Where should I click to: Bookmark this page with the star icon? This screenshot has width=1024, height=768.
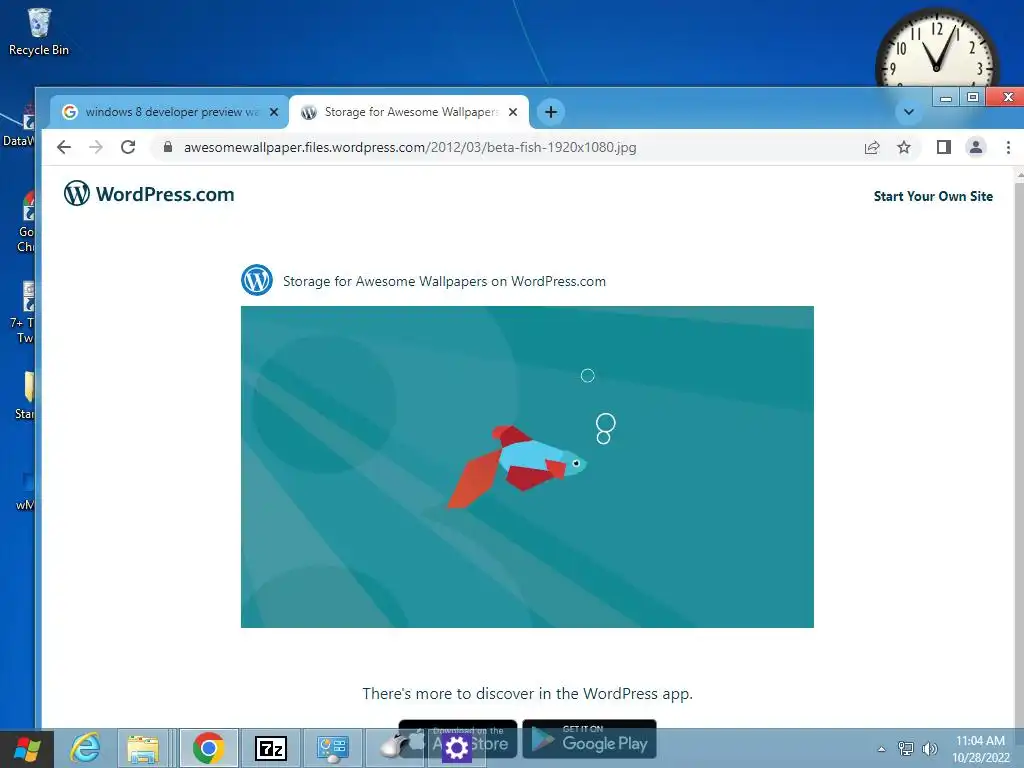[904, 148]
